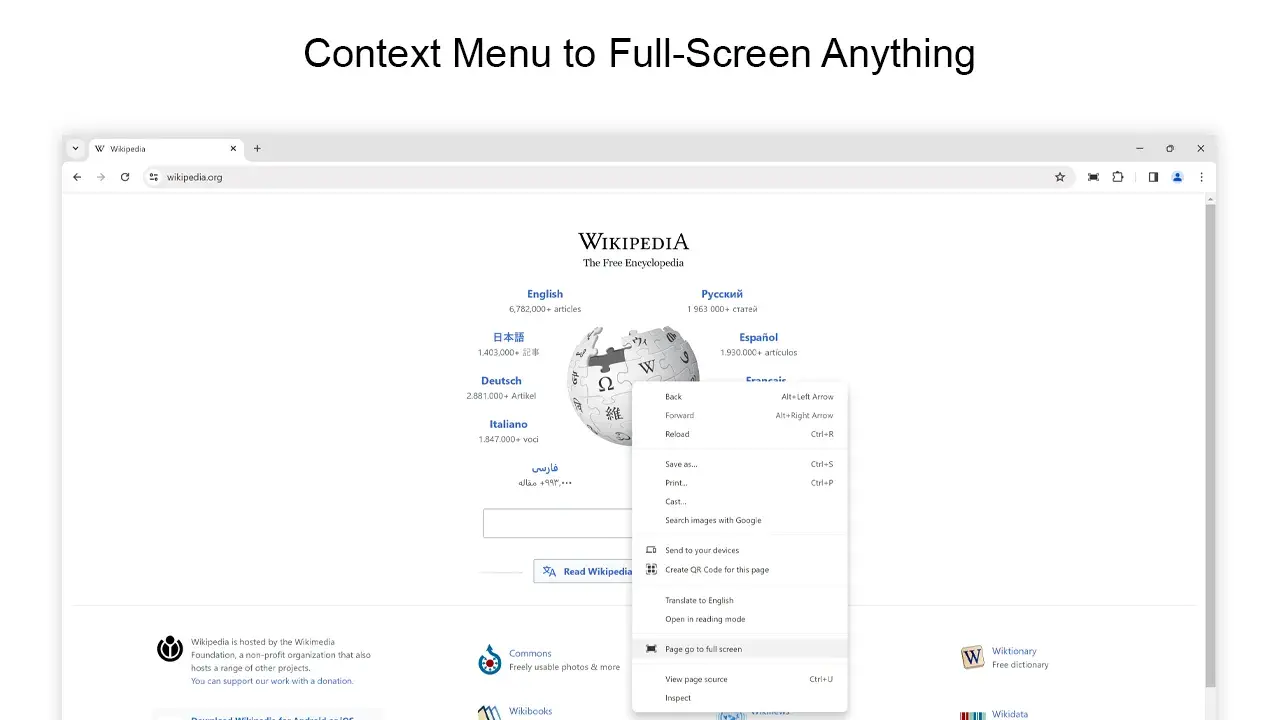The image size is (1280, 720).
Task: Click the translate icon on Read Wikipedia button
Action: tap(549, 572)
